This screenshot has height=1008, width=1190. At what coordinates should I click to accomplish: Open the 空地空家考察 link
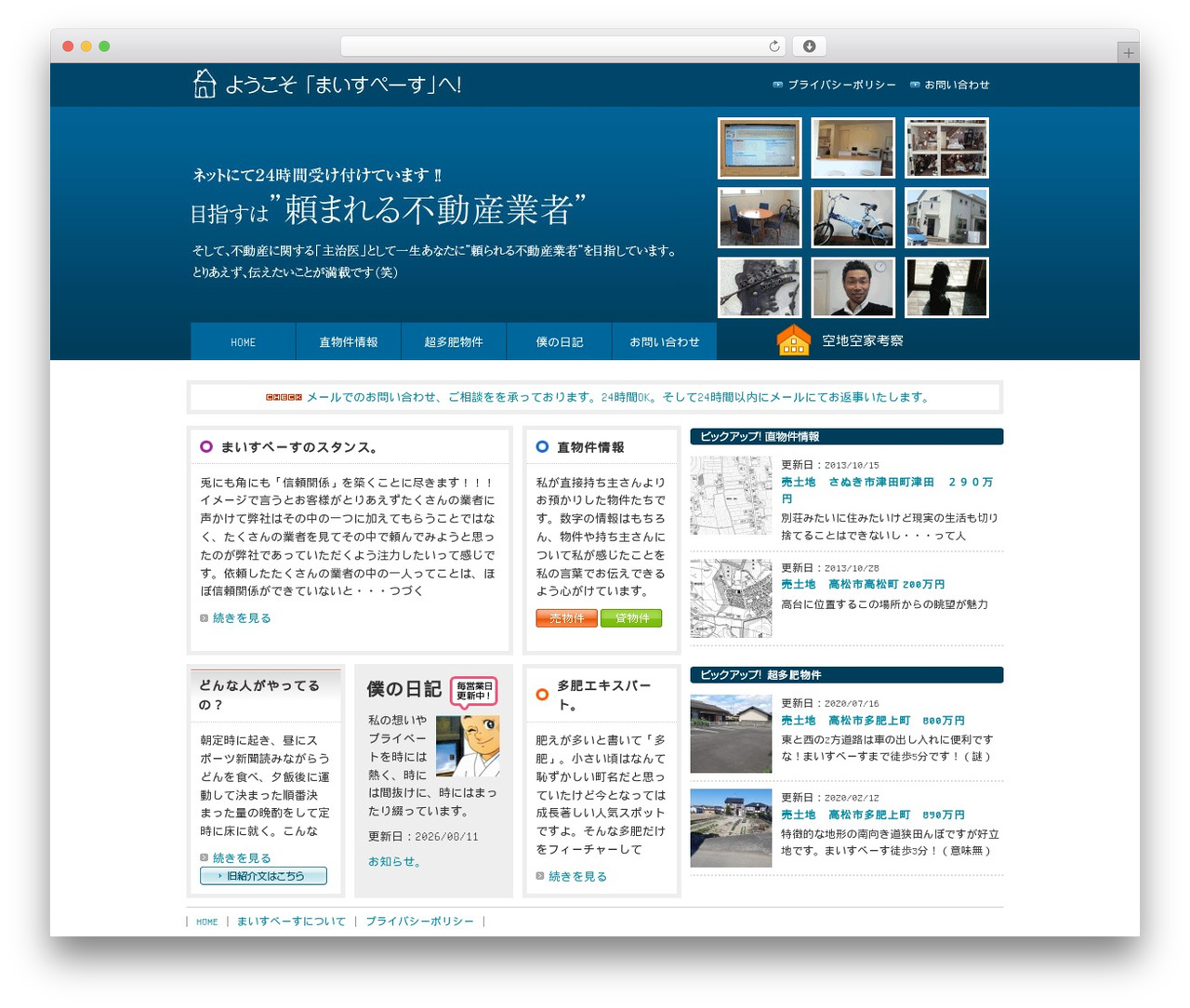[863, 341]
